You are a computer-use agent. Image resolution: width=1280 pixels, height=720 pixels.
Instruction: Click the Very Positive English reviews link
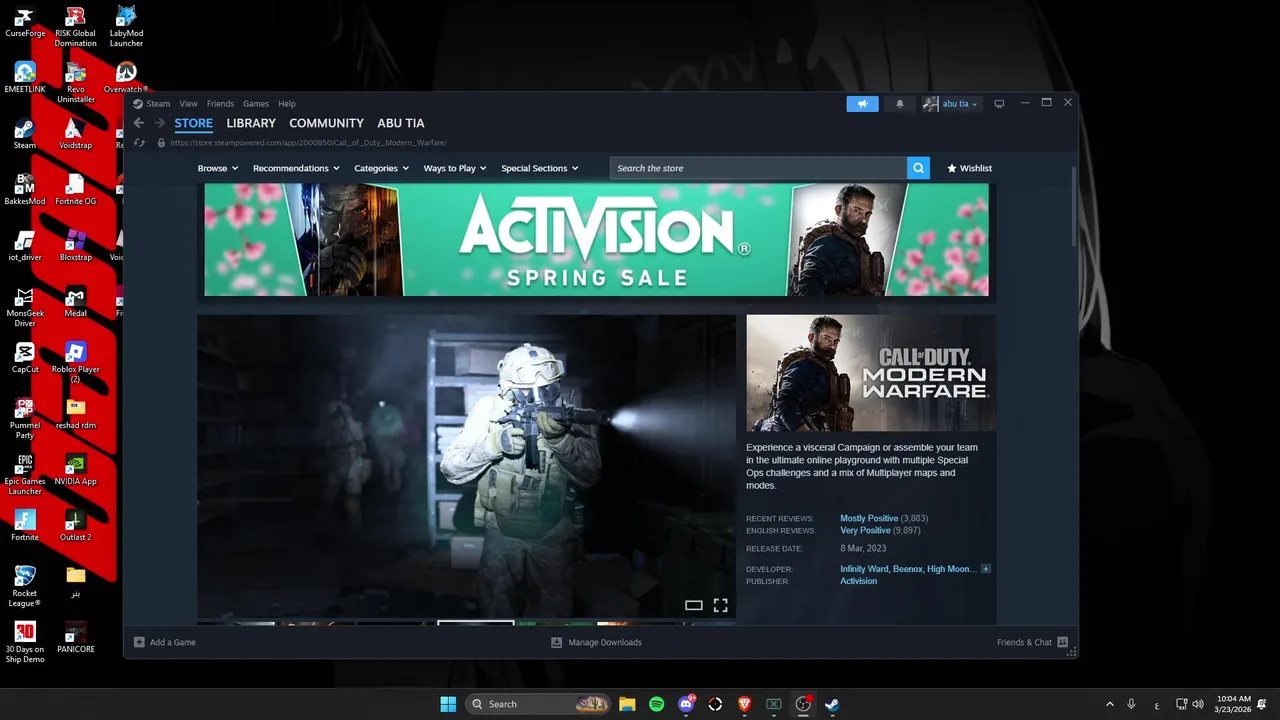point(865,530)
